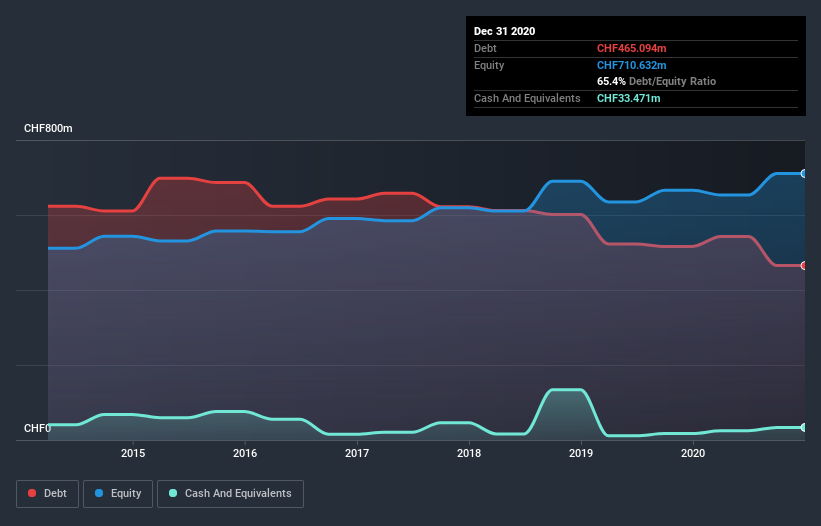
Task: Click Cash And Equivalents label in tooltip
Action: click(527, 98)
